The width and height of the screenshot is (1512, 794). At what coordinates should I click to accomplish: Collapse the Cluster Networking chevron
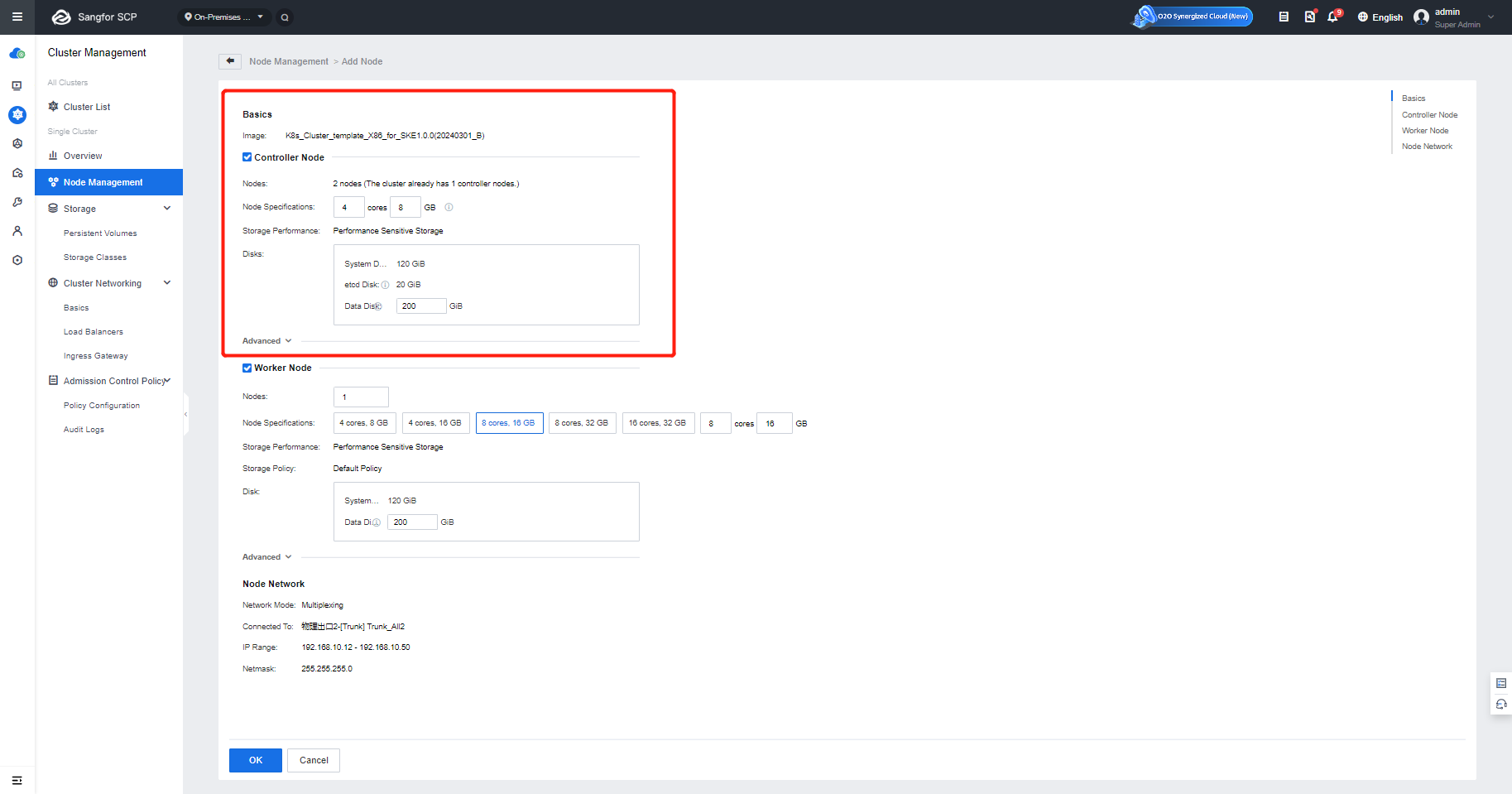pyautogui.click(x=167, y=283)
